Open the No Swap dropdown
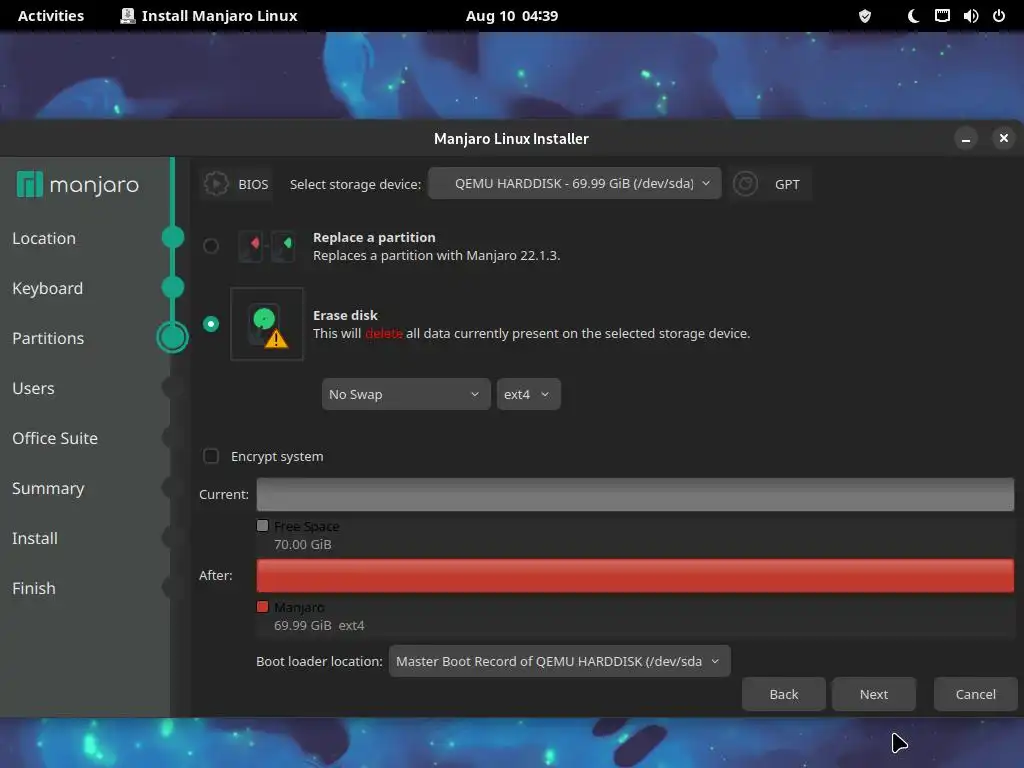 406,394
